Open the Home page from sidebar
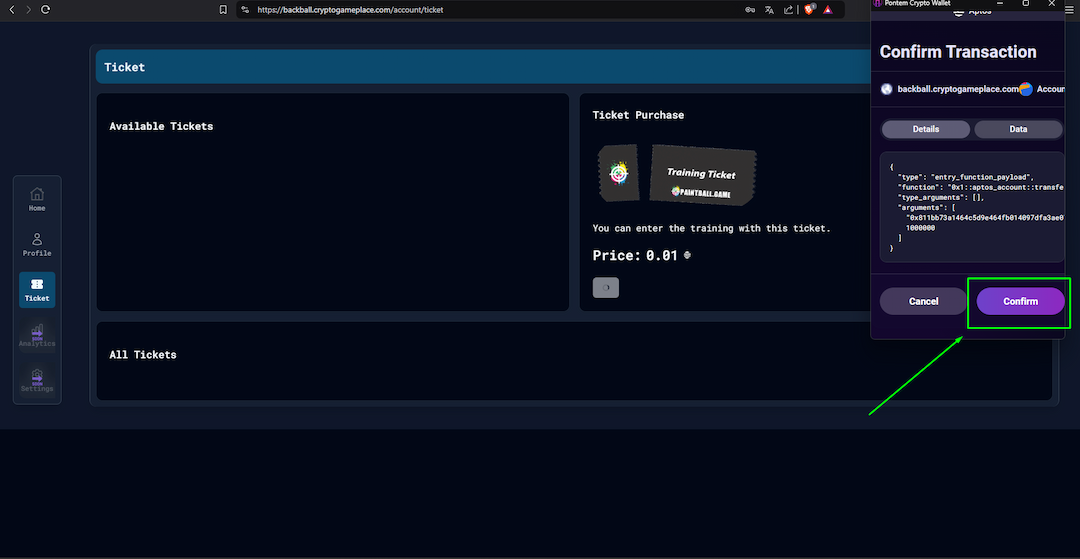Viewport: 1080px width, 559px height. pos(37,198)
